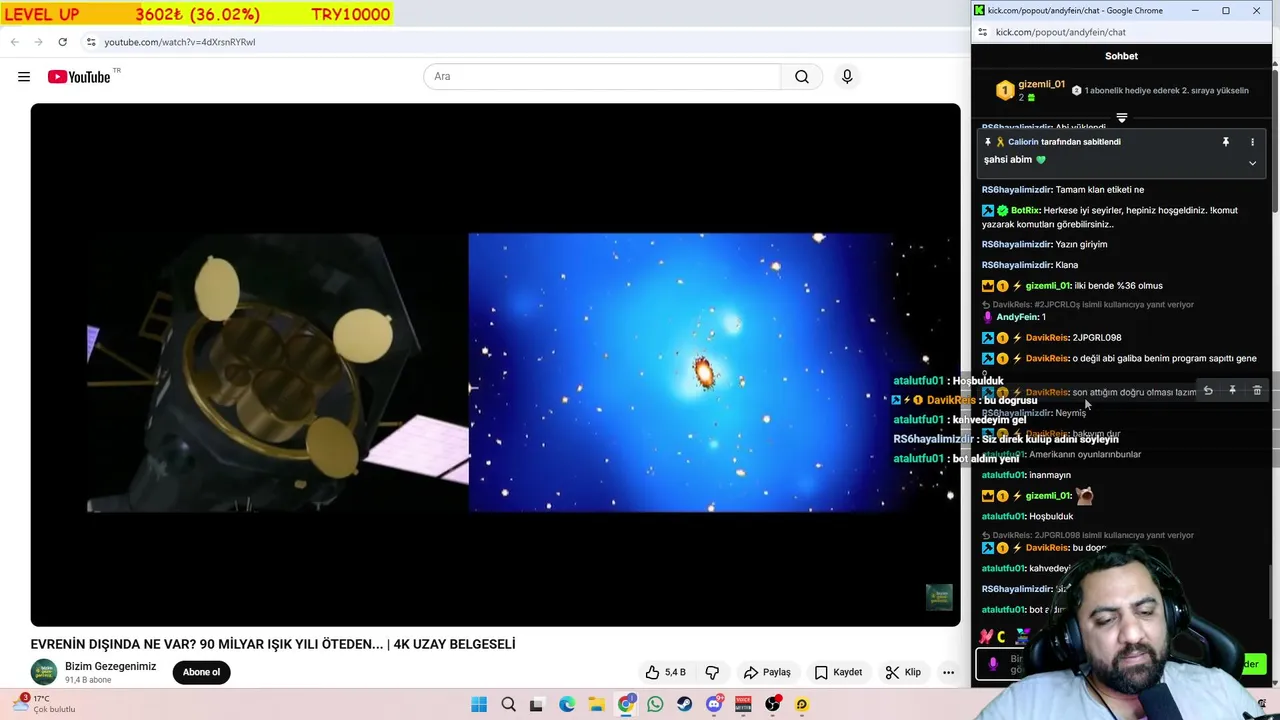This screenshot has height=720, width=1280.
Task: Go back with the browser back arrow
Action: pos(14,42)
